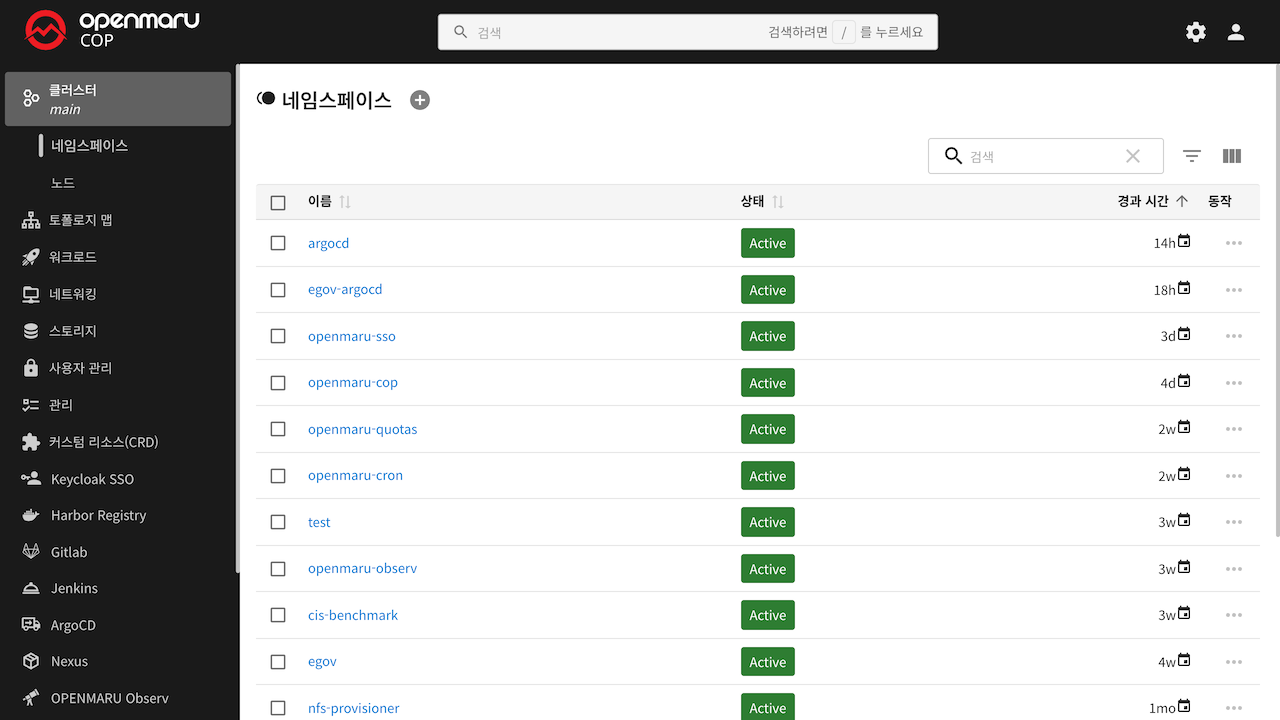The width and height of the screenshot is (1280, 720).
Task: Click calendar icon in argocd row
Action: point(1184,242)
